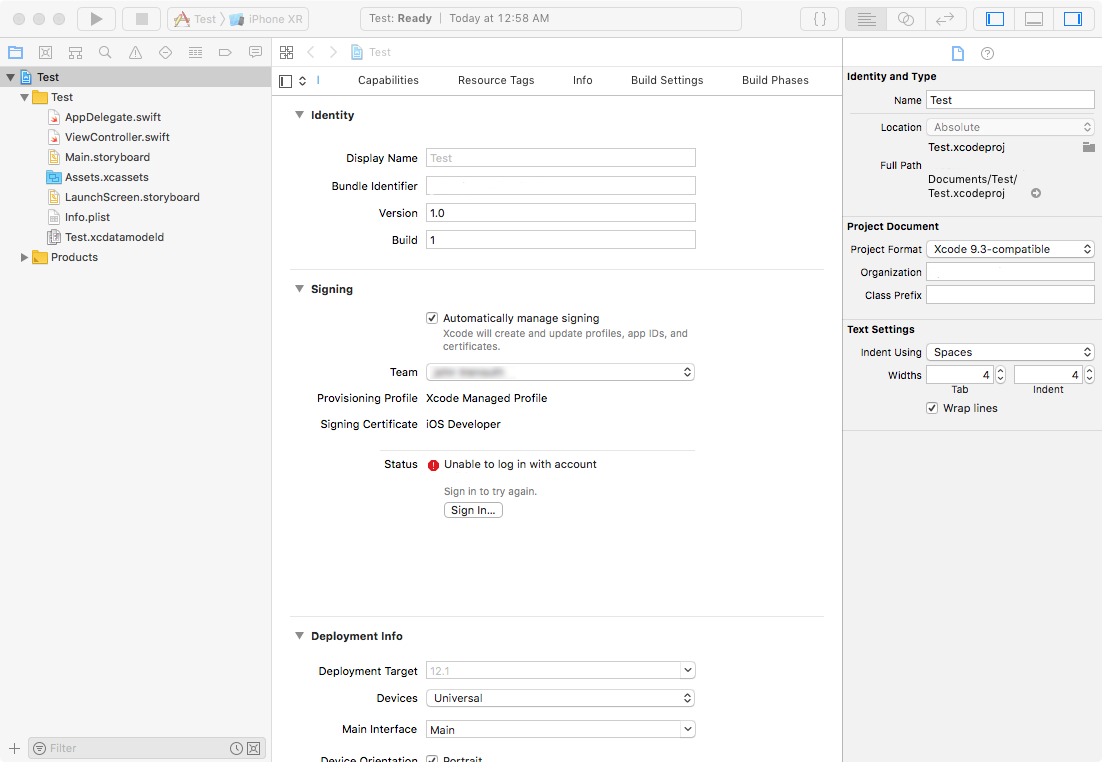Open the target selector stepper
Screen dimensions: 1102x762
302,81
